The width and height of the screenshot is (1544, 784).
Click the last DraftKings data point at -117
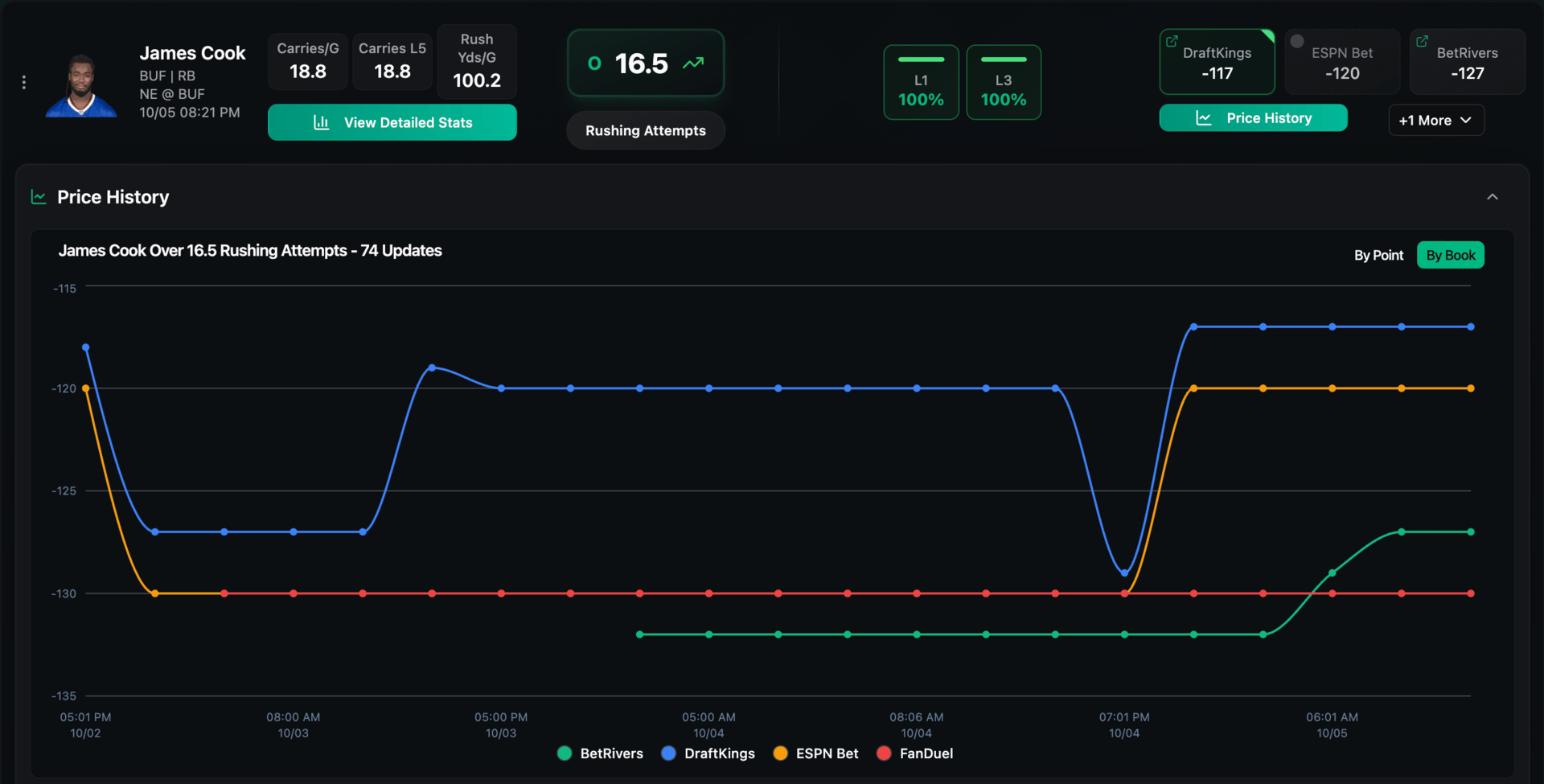(x=1471, y=326)
